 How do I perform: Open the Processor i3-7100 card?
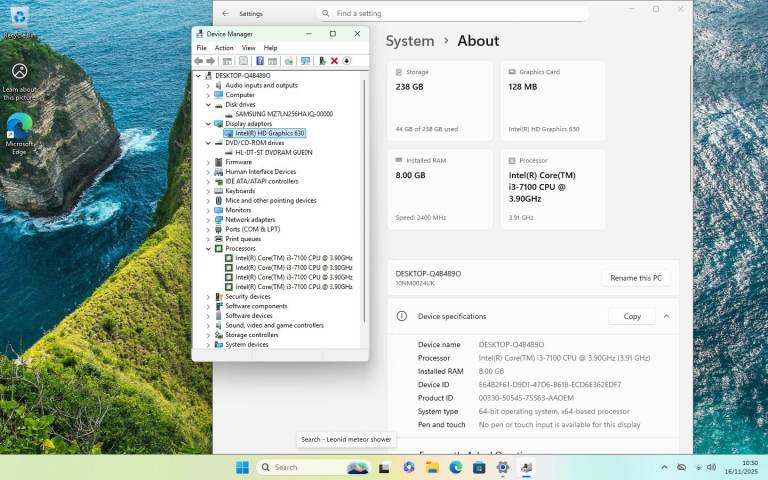pyautogui.click(x=552, y=190)
